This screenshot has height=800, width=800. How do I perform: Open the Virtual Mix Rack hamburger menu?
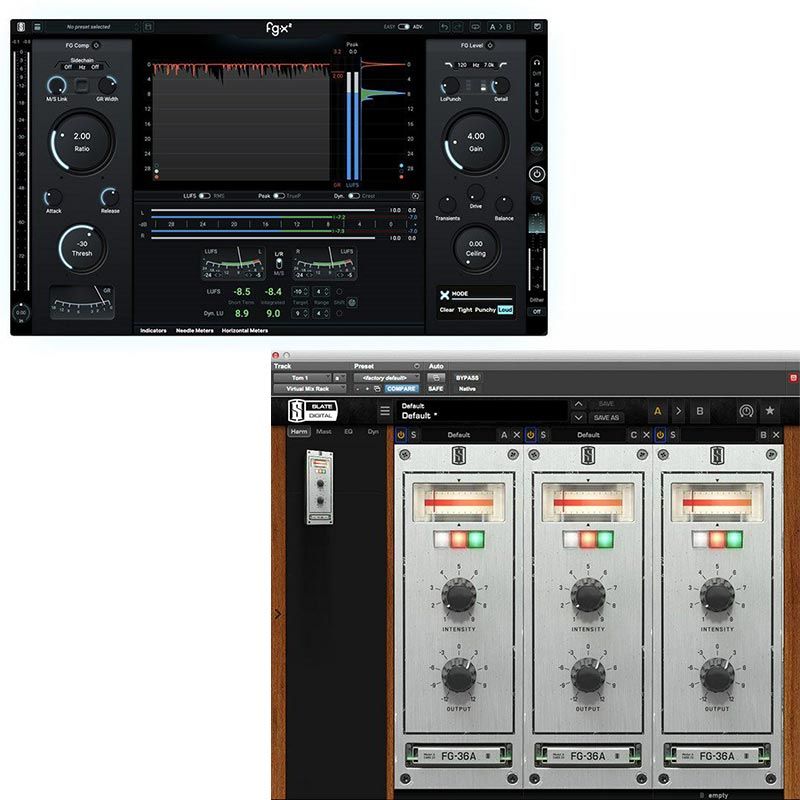tap(385, 411)
